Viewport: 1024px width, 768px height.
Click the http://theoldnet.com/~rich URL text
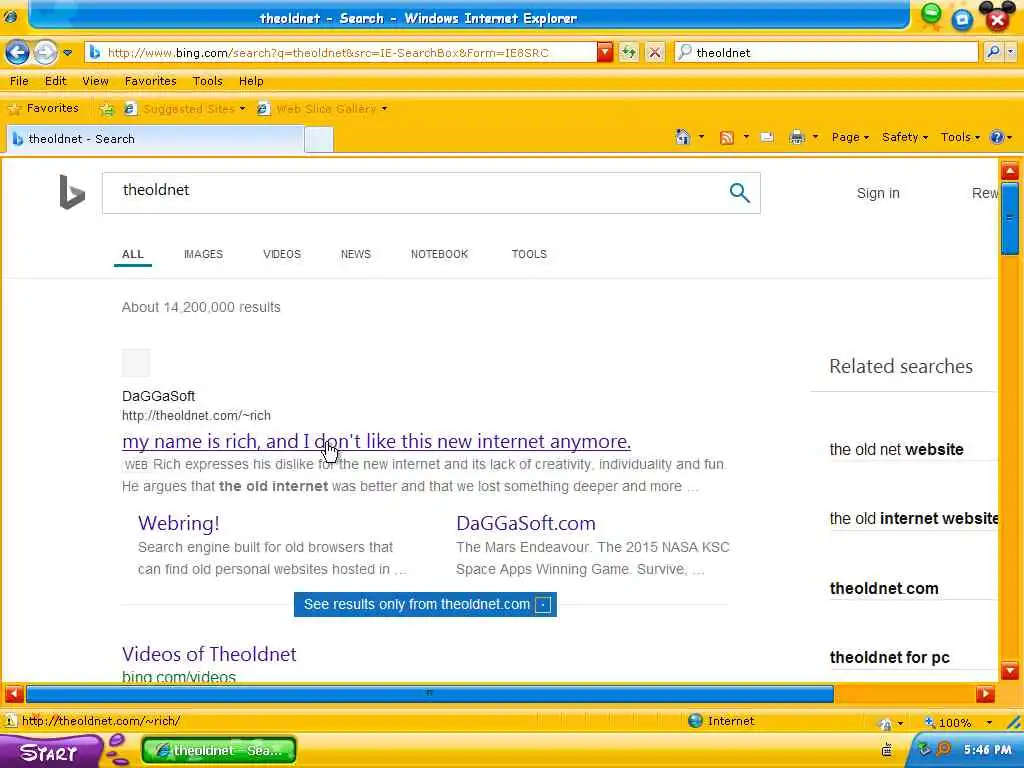[196, 415]
